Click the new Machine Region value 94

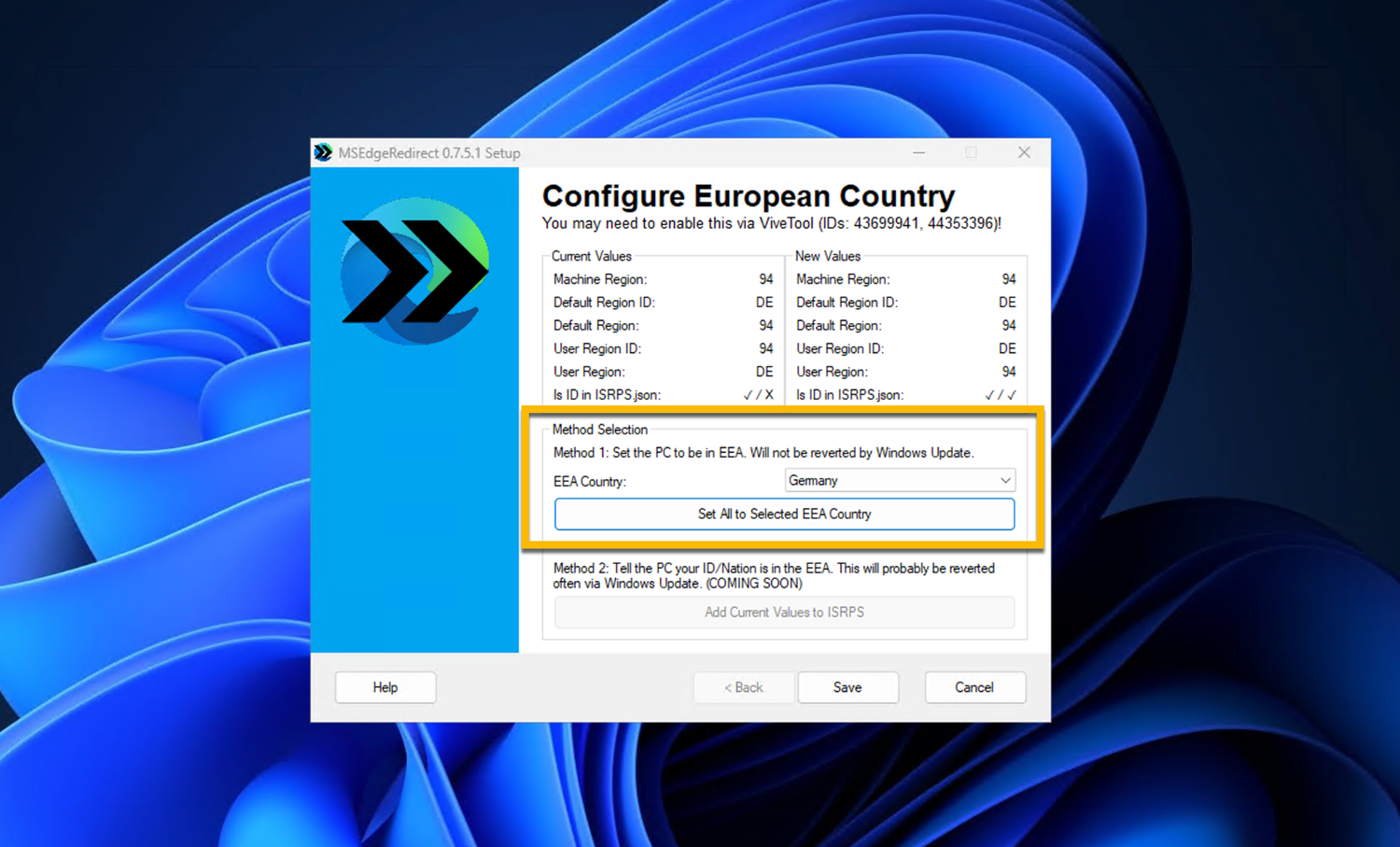pyautogui.click(x=1009, y=279)
